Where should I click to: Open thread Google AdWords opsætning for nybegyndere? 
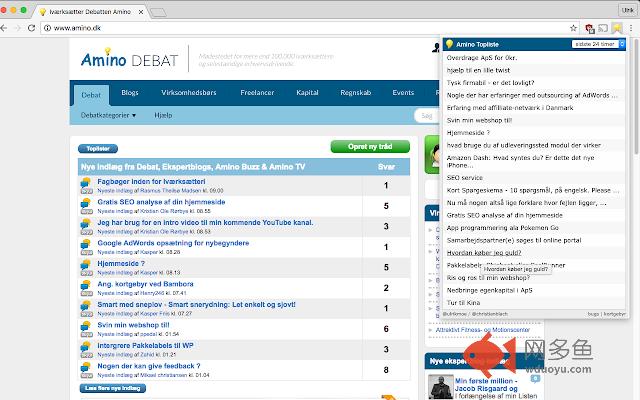coord(173,243)
